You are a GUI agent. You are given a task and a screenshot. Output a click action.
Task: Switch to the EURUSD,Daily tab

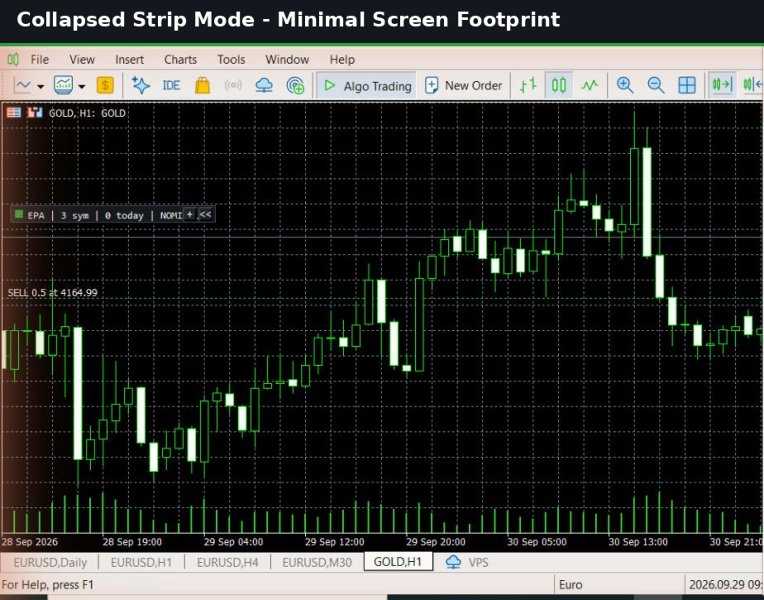click(x=50, y=562)
